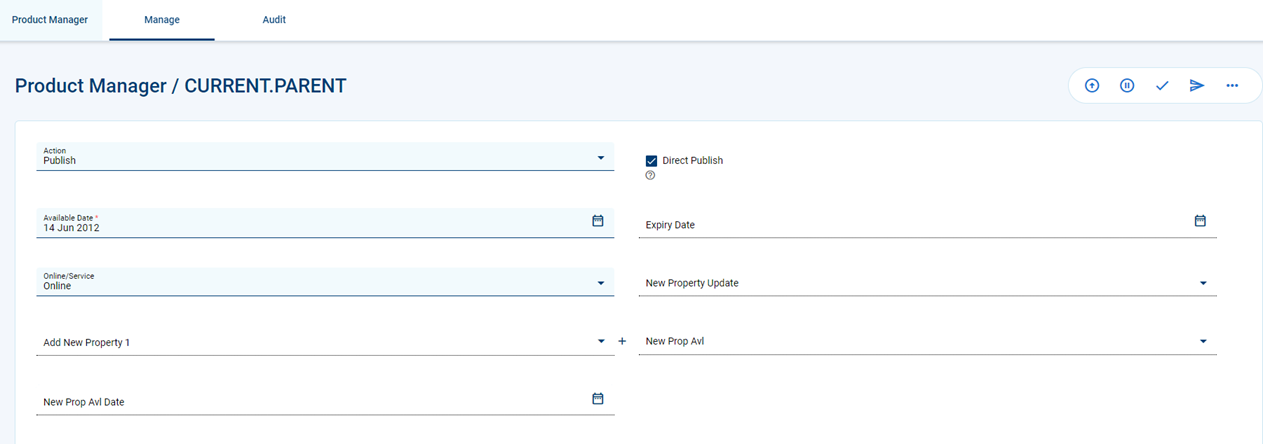Open the New Prop Avl Date calendar
Image resolution: width=1263 pixels, height=444 pixels.
tap(598, 398)
